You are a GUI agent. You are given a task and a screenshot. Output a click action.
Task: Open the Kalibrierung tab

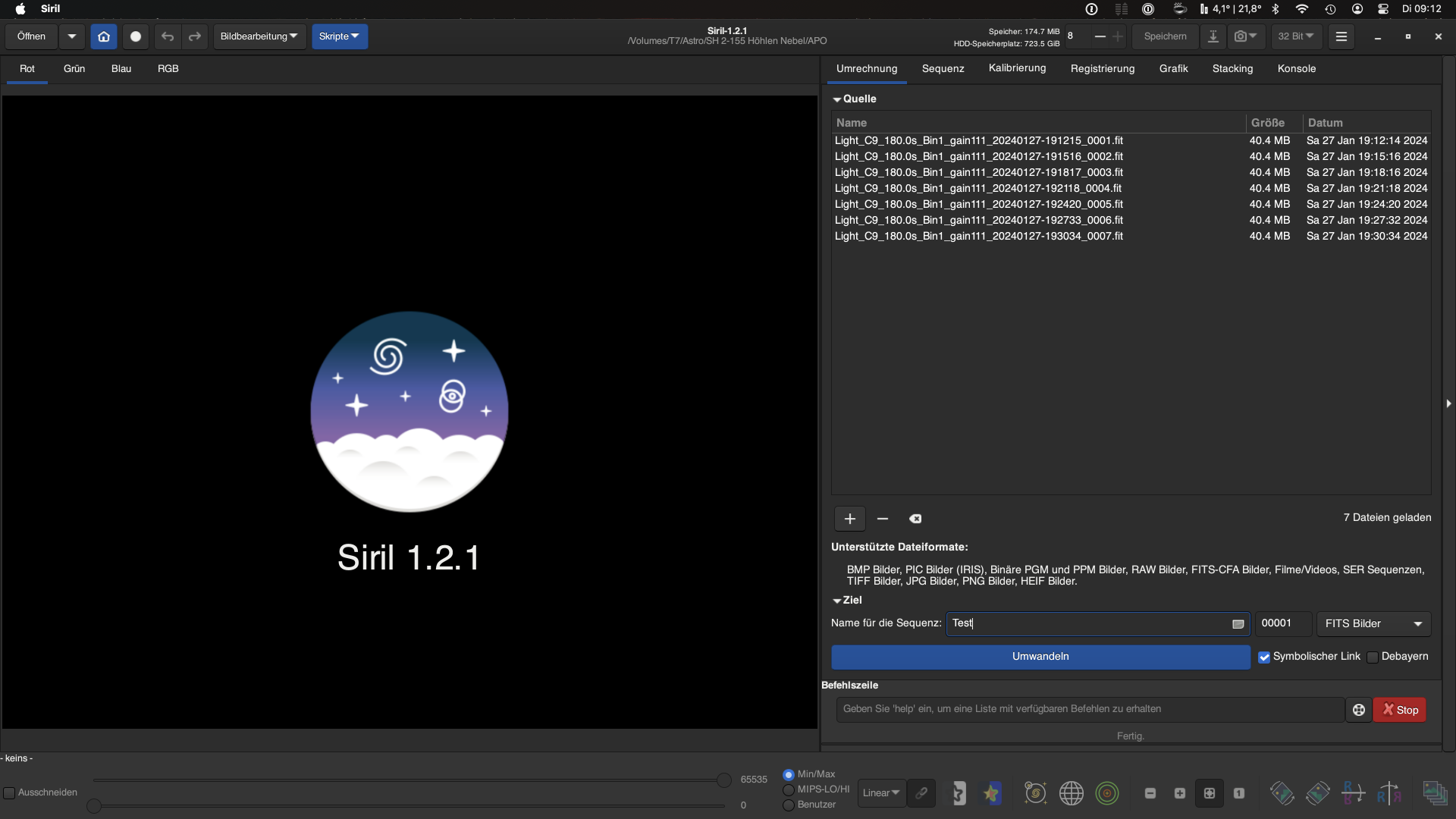point(1018,68)
